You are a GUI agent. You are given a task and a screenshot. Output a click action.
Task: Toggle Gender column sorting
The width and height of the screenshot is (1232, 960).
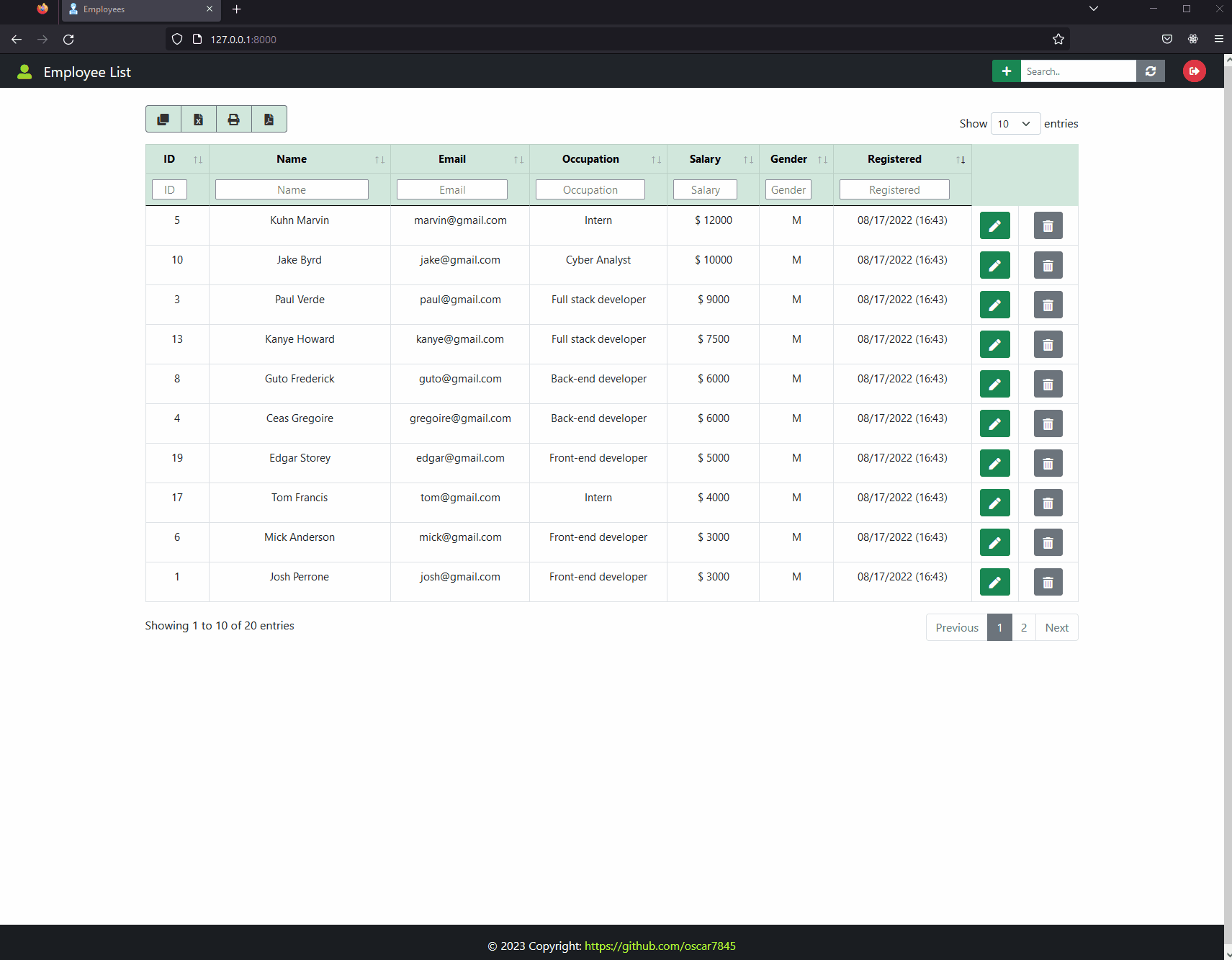pyautogui.click(x=823, y=159)
